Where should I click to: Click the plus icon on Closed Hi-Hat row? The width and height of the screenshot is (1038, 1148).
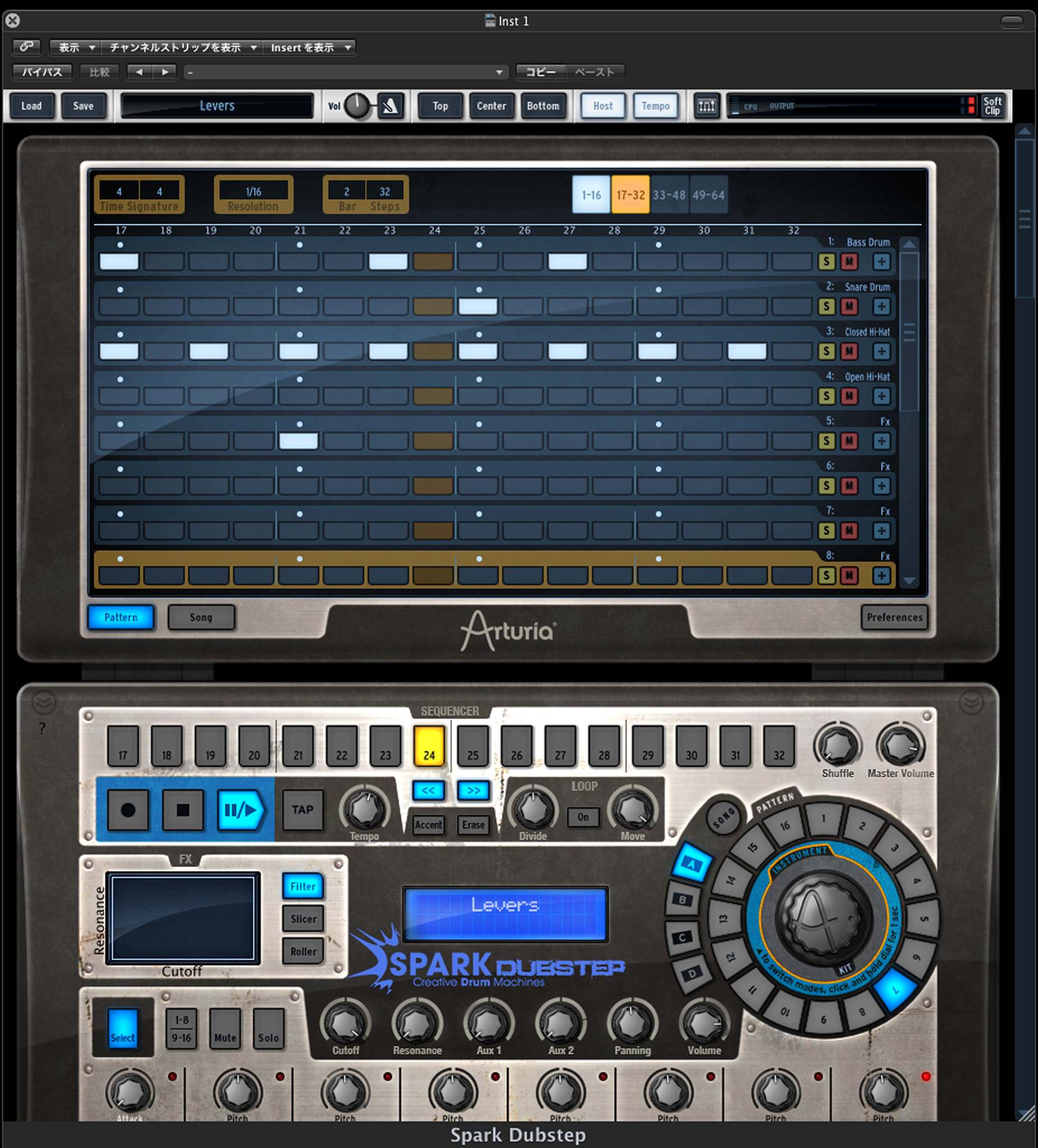click(882, 351)
